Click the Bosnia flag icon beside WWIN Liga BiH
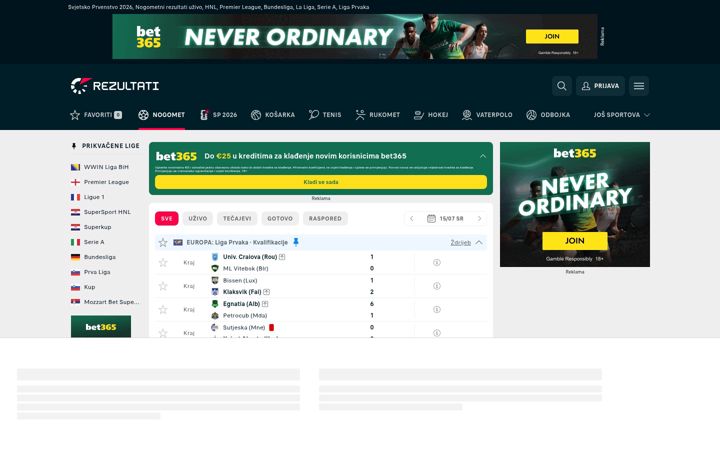The width and height of the screenshot is (720, 450). 75,167
